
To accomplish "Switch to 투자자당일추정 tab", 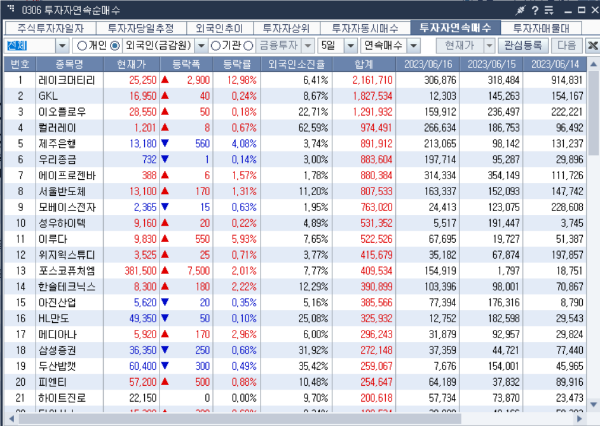I will point(141,28).
